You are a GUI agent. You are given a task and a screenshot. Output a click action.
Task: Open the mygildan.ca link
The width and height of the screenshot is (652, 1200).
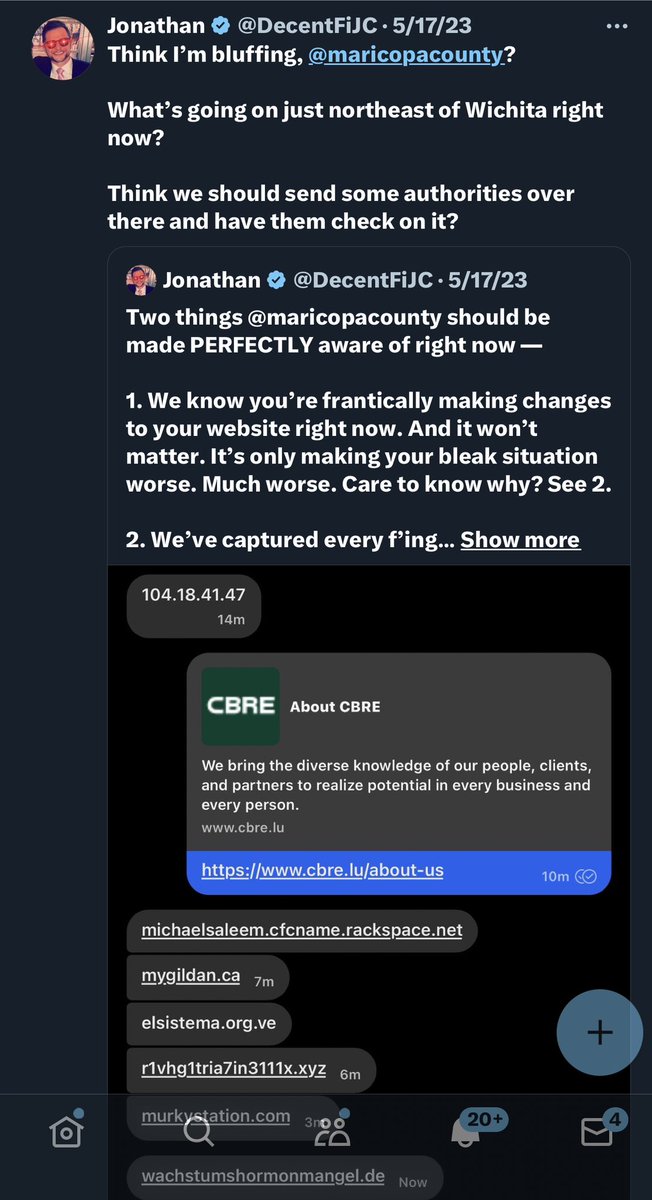pyautogui.click(x=191, y=975)
